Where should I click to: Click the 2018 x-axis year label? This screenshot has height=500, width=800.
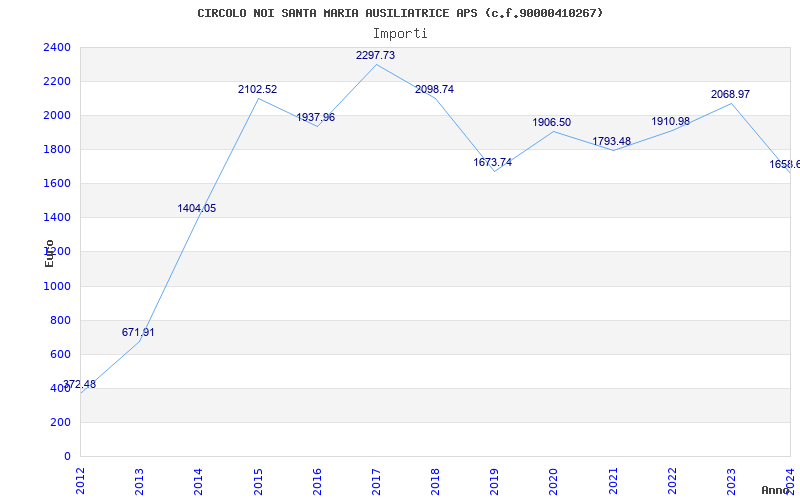435,481
